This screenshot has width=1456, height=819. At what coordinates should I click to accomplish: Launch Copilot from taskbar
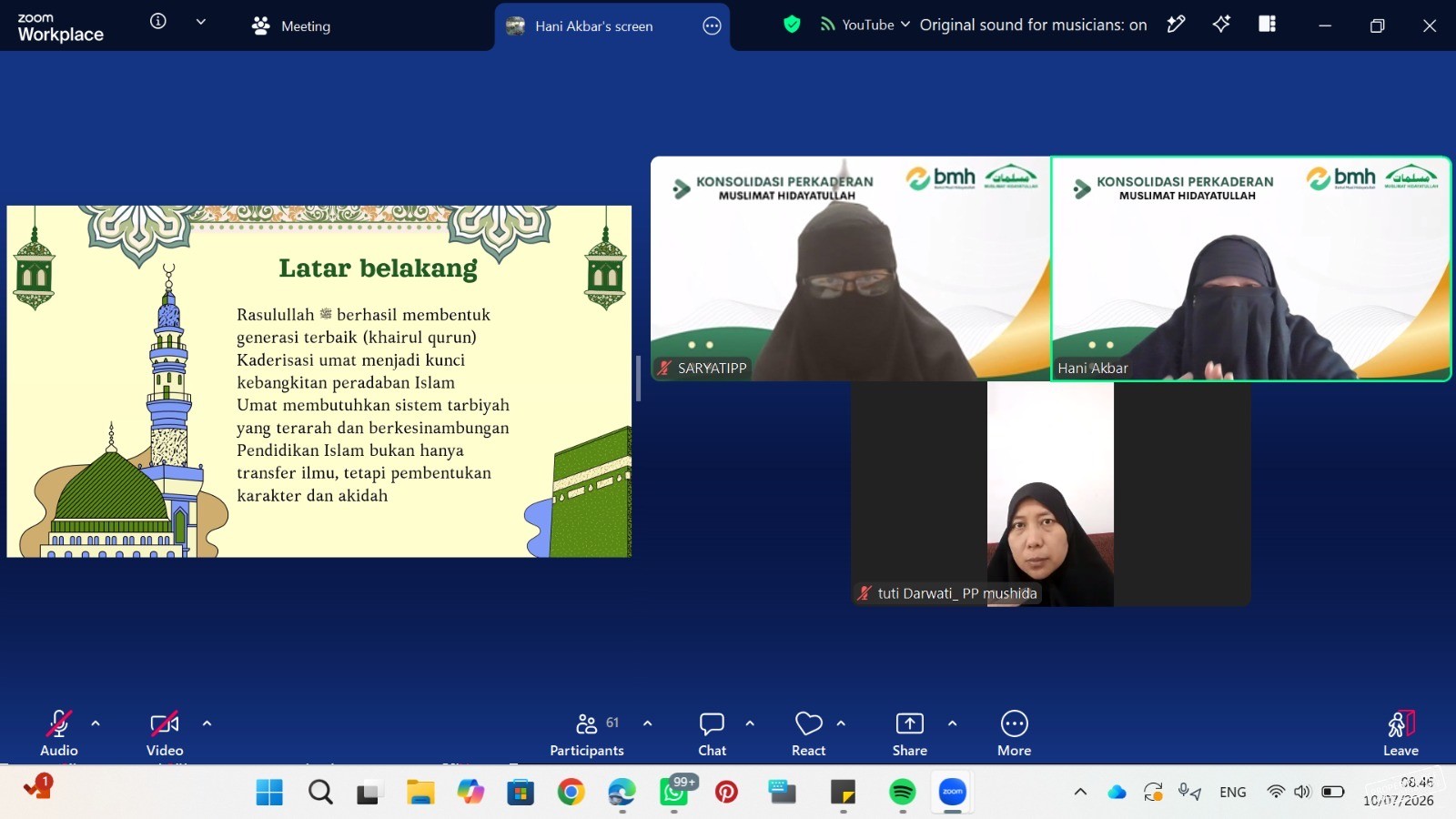tap(470, 793)
